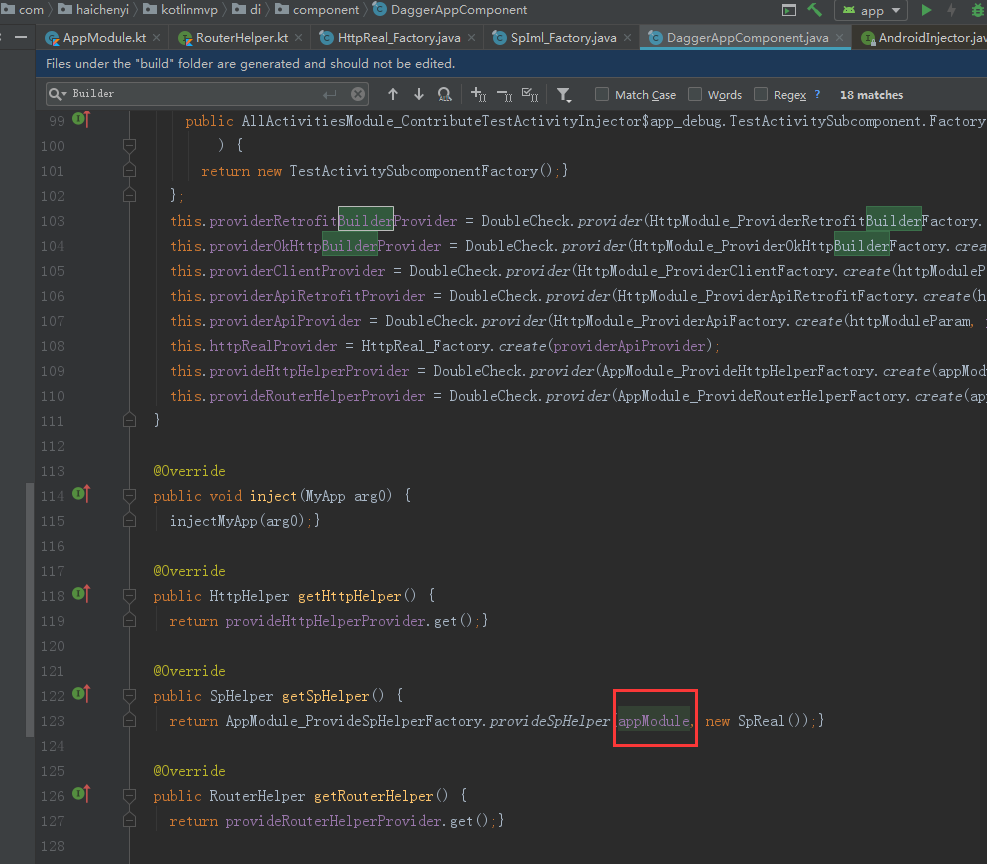Click the 18 matches count text
Viewport: 987px width, 864px height.
[x=871, y=95]
